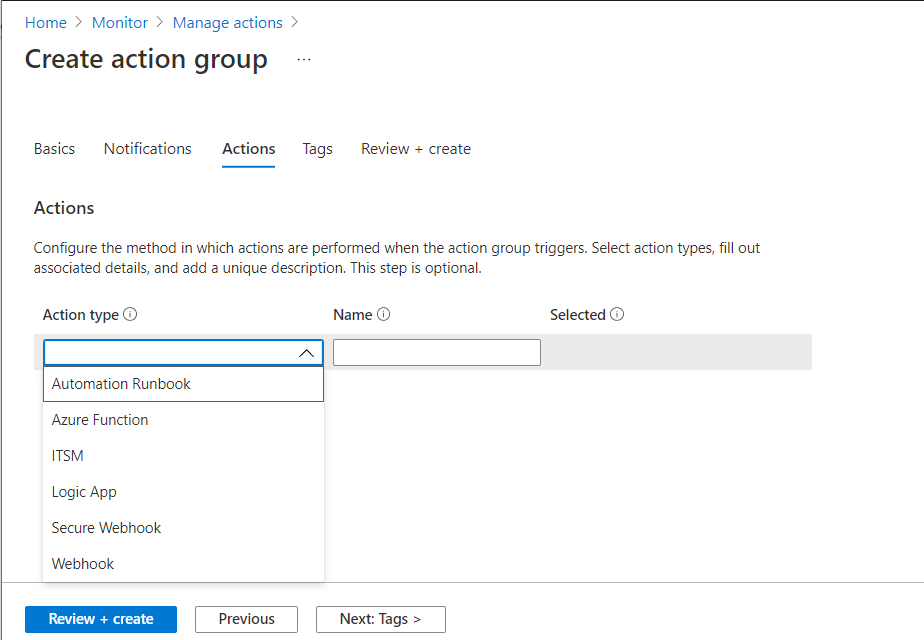Collapse the Action type dropdown

point(306,353)
